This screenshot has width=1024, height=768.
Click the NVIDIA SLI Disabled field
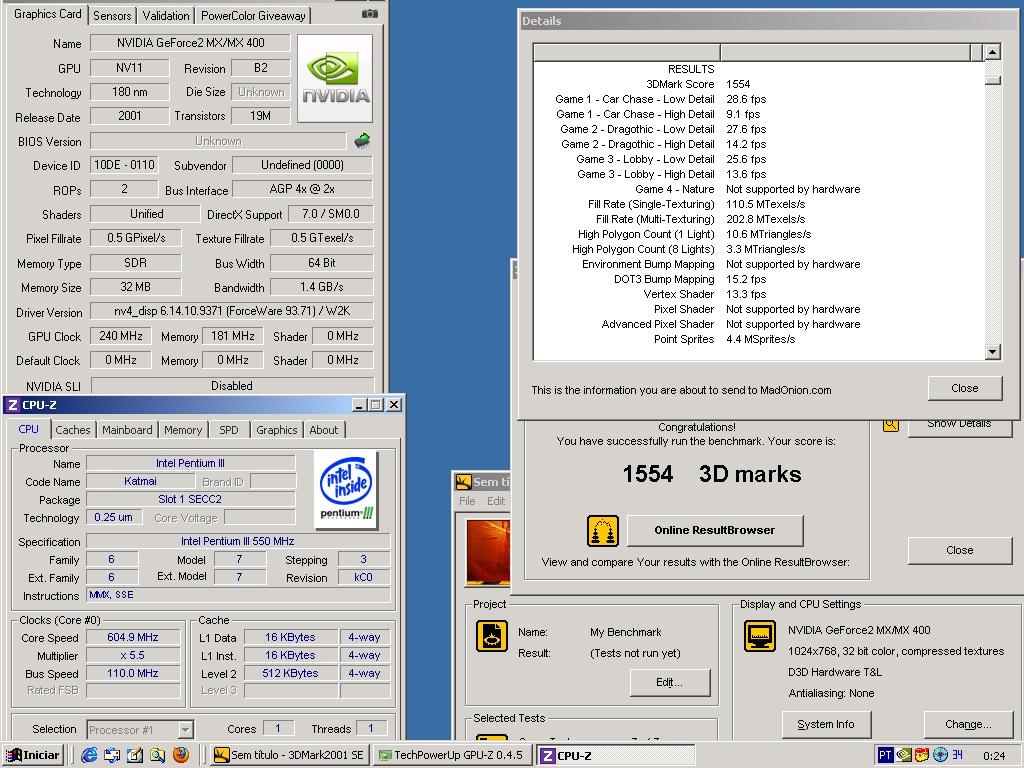point(232,385)
